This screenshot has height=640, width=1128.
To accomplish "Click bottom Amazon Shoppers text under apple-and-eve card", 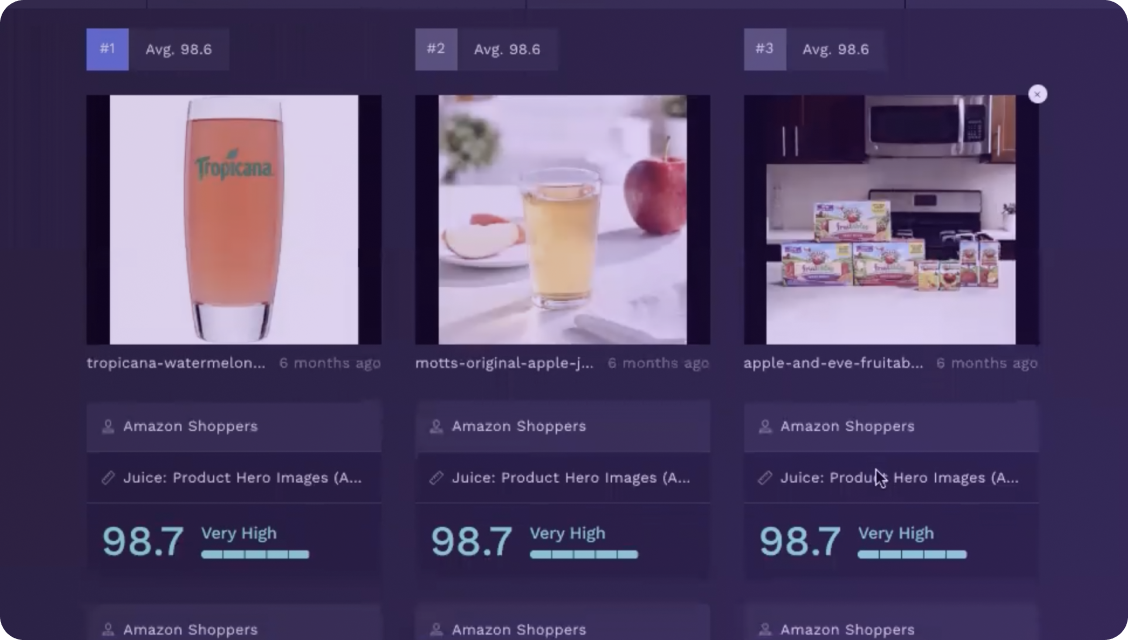I will click(x=847, y=630).
